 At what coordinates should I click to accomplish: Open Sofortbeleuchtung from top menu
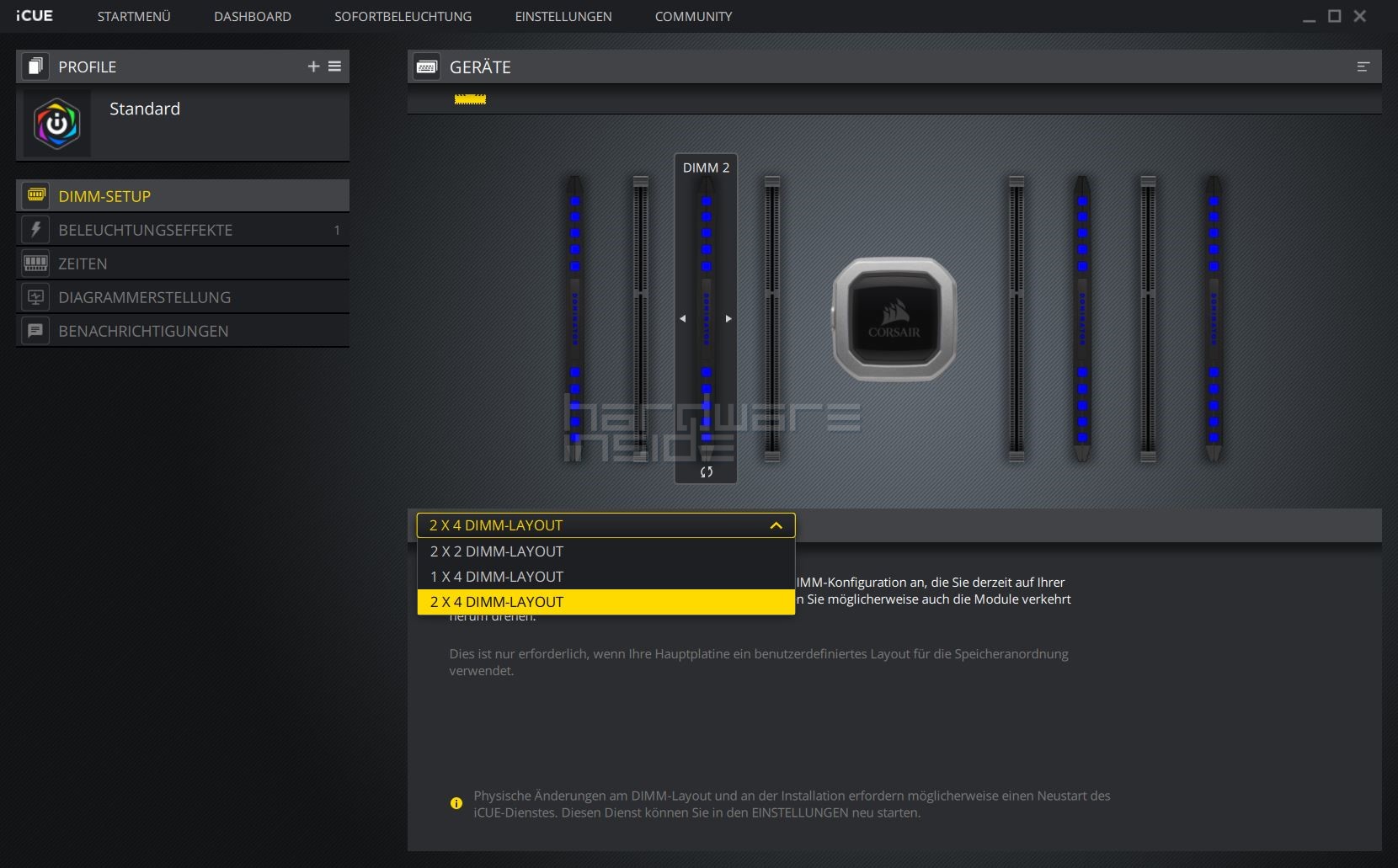(x=403, y=16)
